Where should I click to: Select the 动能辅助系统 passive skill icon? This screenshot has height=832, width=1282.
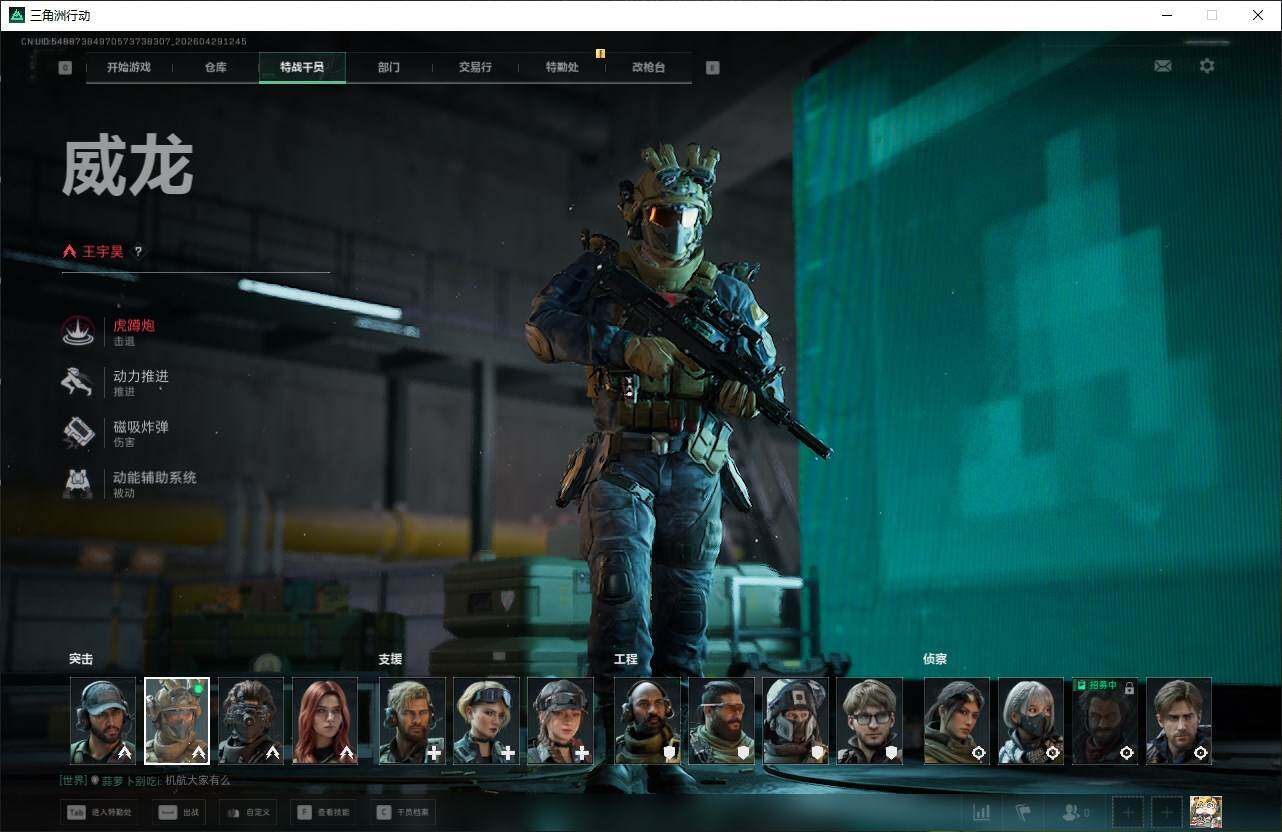78,483
